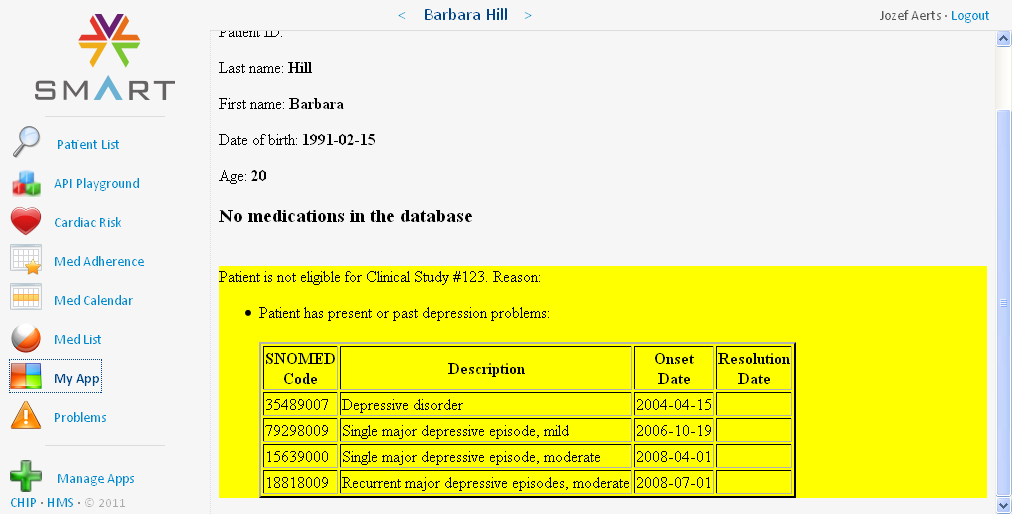Open the API Playground blocks icon

[26, 183]
